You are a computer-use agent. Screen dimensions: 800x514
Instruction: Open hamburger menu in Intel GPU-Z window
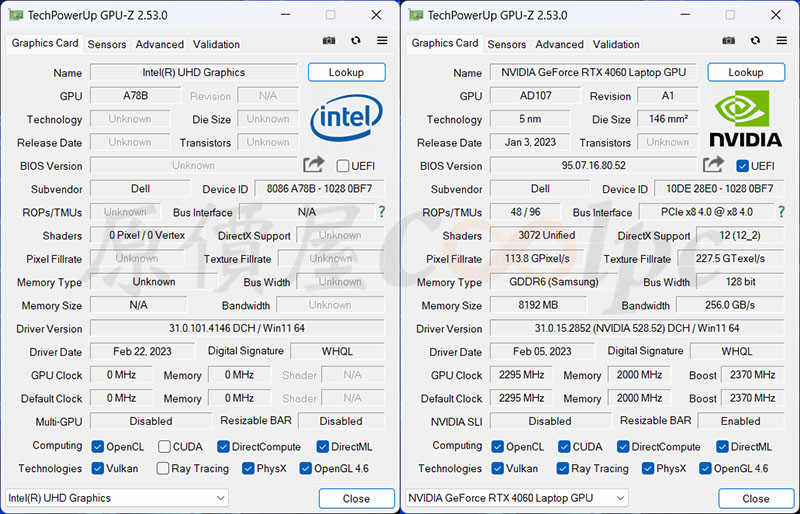[x=382, y=40]
